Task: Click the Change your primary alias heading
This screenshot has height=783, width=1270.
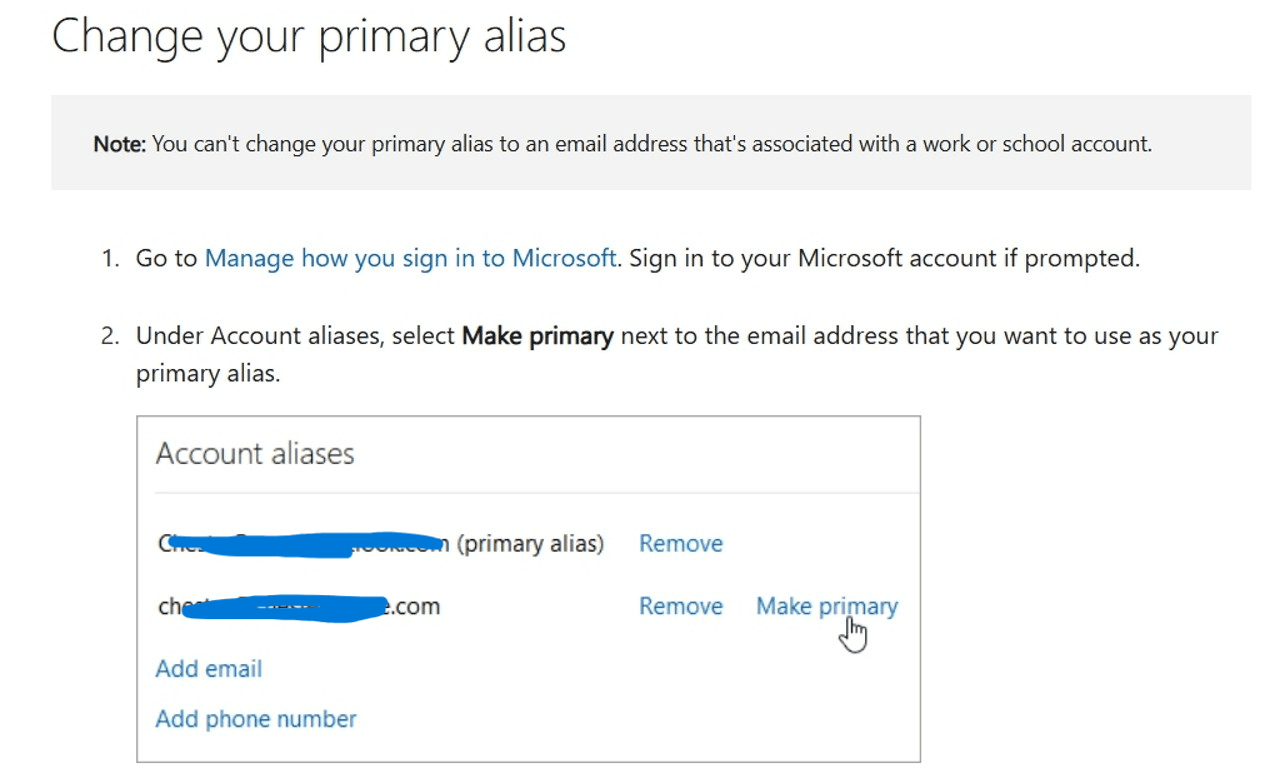Action: point(310,36)
